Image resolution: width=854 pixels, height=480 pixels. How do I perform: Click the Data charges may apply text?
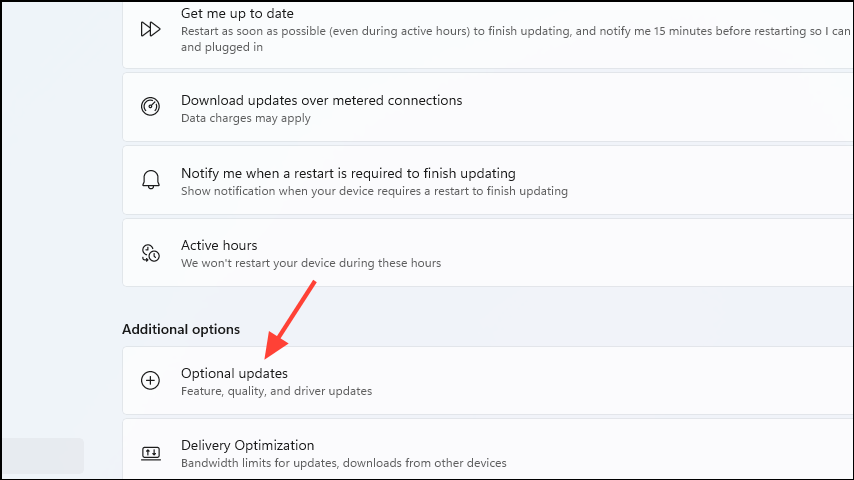pos(246,118)
